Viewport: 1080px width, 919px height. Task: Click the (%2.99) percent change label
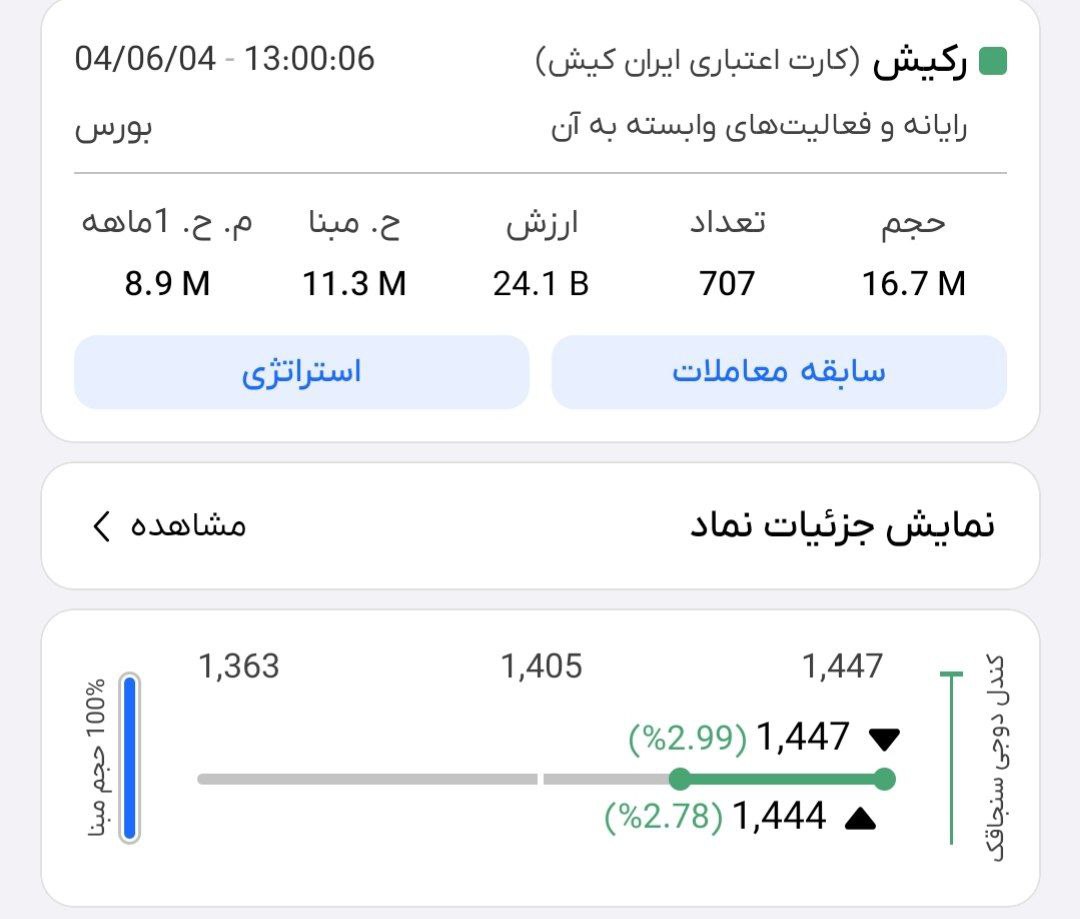688,739
